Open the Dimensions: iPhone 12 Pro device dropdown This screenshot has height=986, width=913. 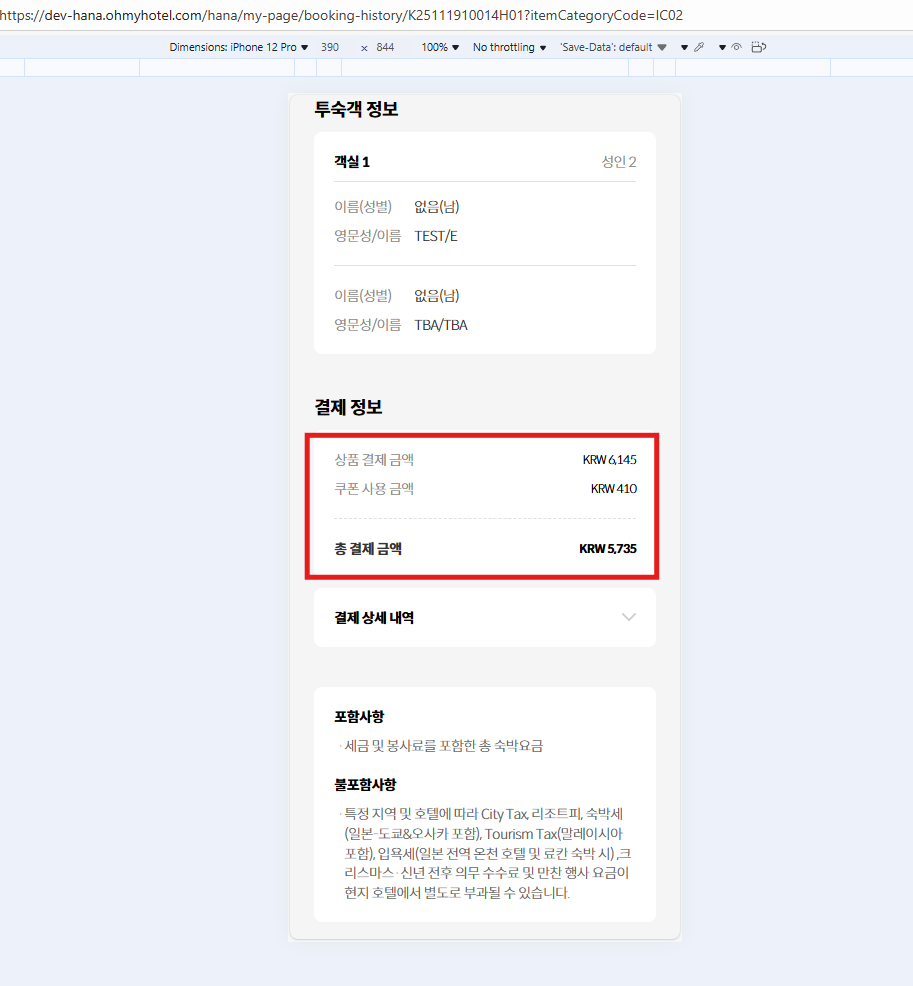[x=239, y=47]
